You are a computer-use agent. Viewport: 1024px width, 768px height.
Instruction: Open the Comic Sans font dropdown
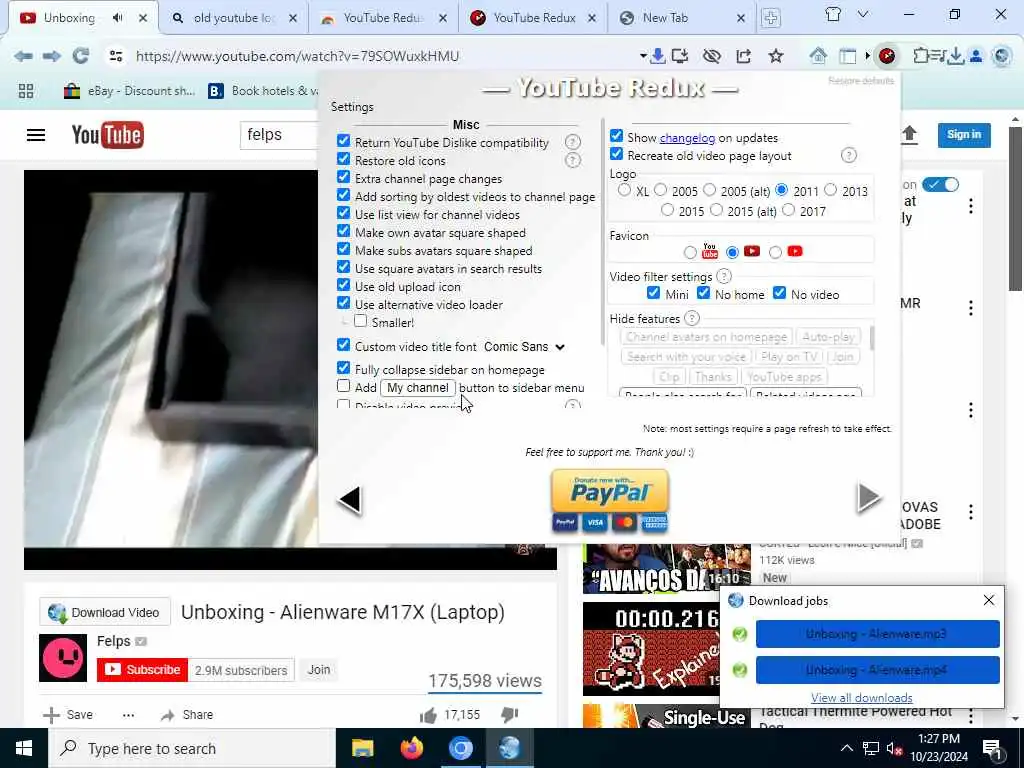[x=524, y=347]
